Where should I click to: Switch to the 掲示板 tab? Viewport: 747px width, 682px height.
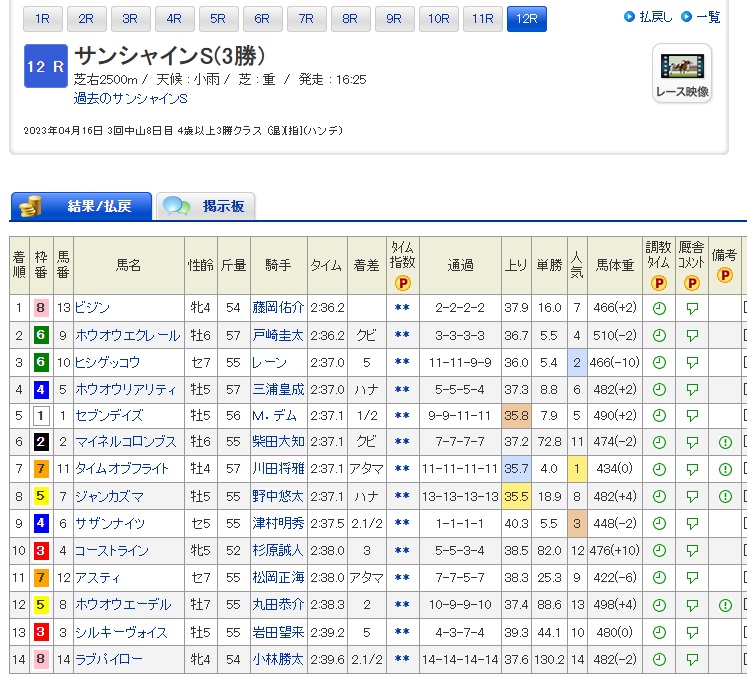206,207
